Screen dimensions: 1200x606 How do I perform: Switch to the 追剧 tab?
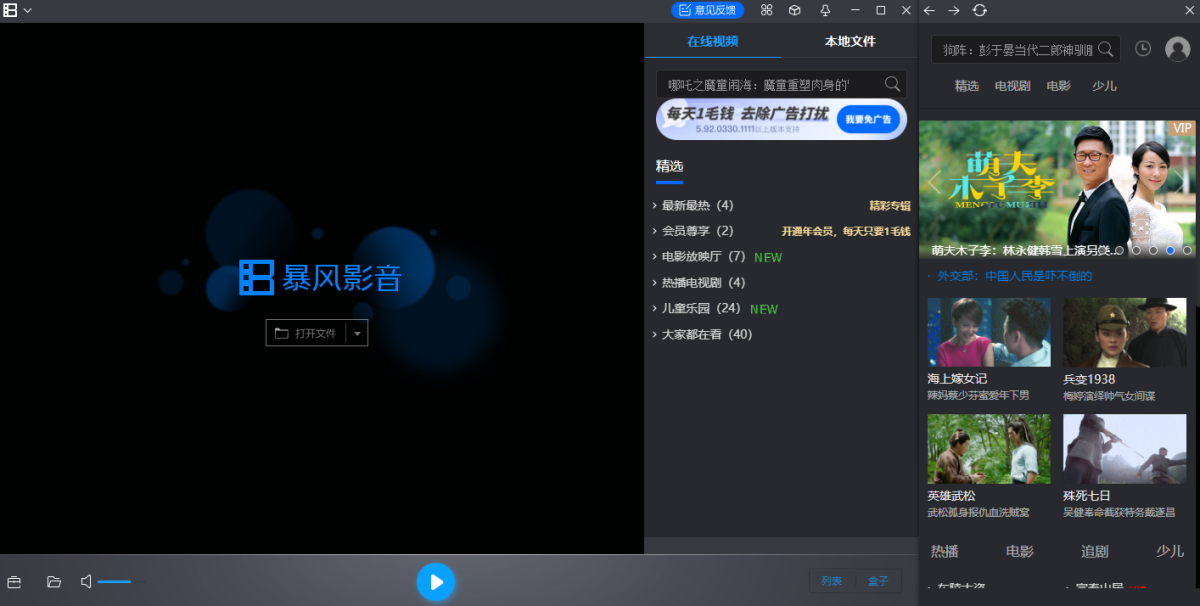click(1095, 551)
